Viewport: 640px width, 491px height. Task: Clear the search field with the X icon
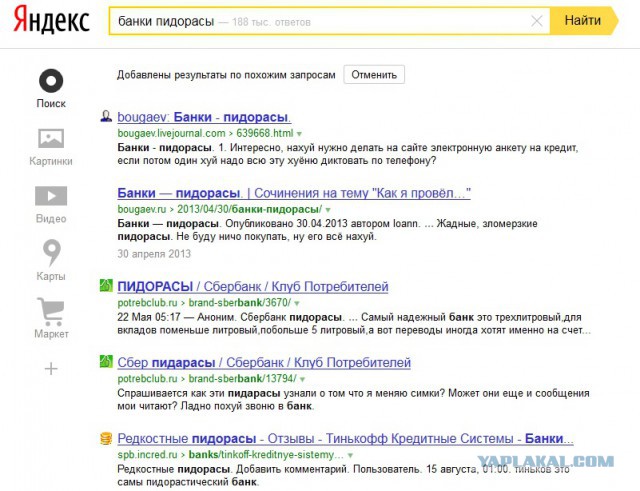[x=536, y=21]
